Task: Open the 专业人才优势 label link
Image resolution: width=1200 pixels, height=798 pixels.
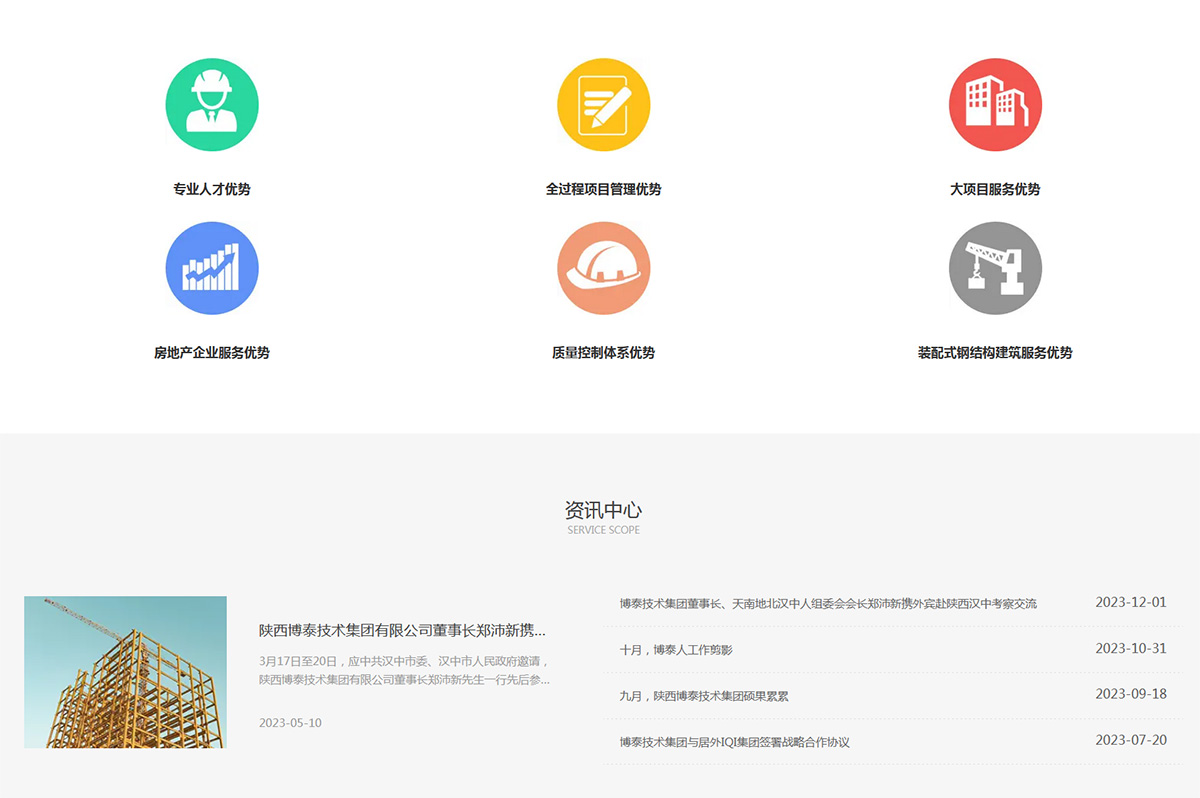Action: coord(212,189)
